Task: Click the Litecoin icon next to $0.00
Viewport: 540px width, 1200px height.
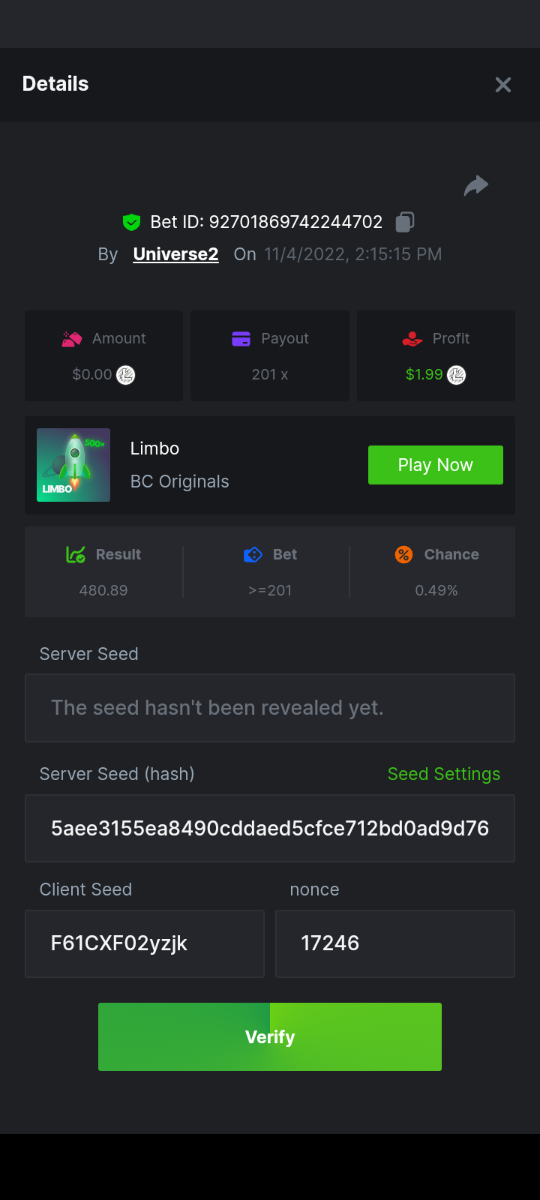Action: (x=126, y=375)
